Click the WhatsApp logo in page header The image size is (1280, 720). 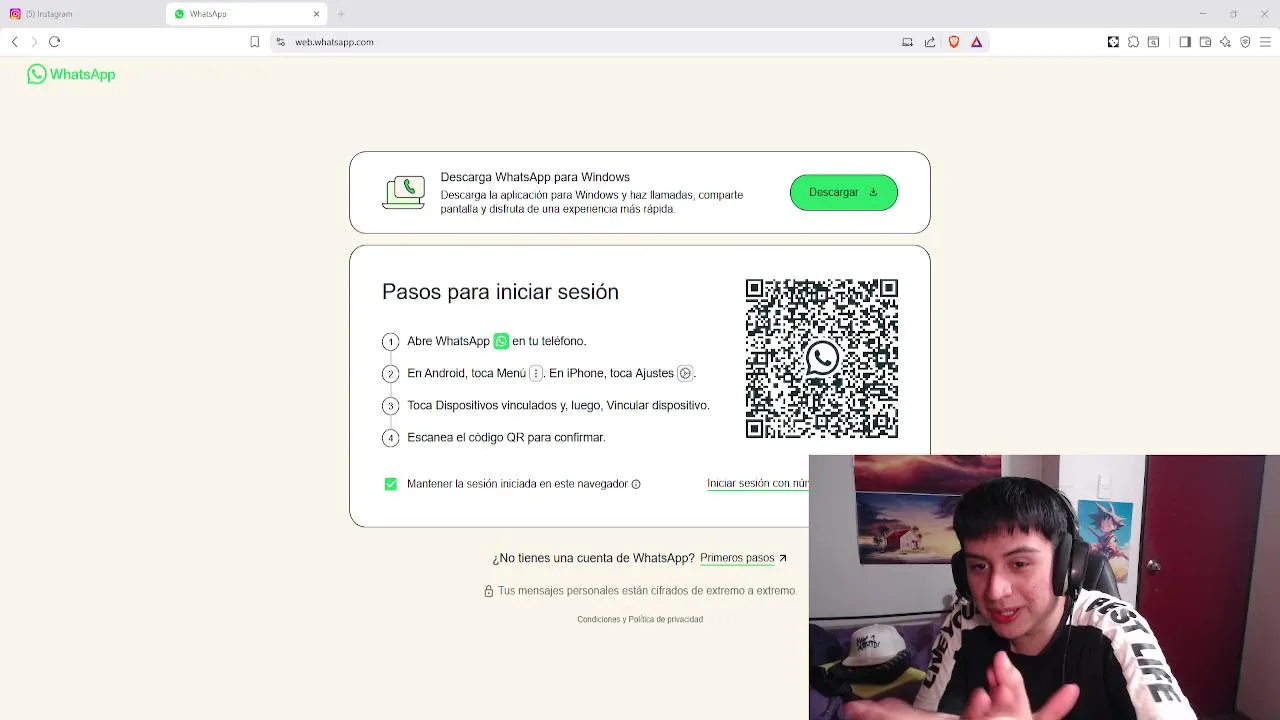coord(71,74)
